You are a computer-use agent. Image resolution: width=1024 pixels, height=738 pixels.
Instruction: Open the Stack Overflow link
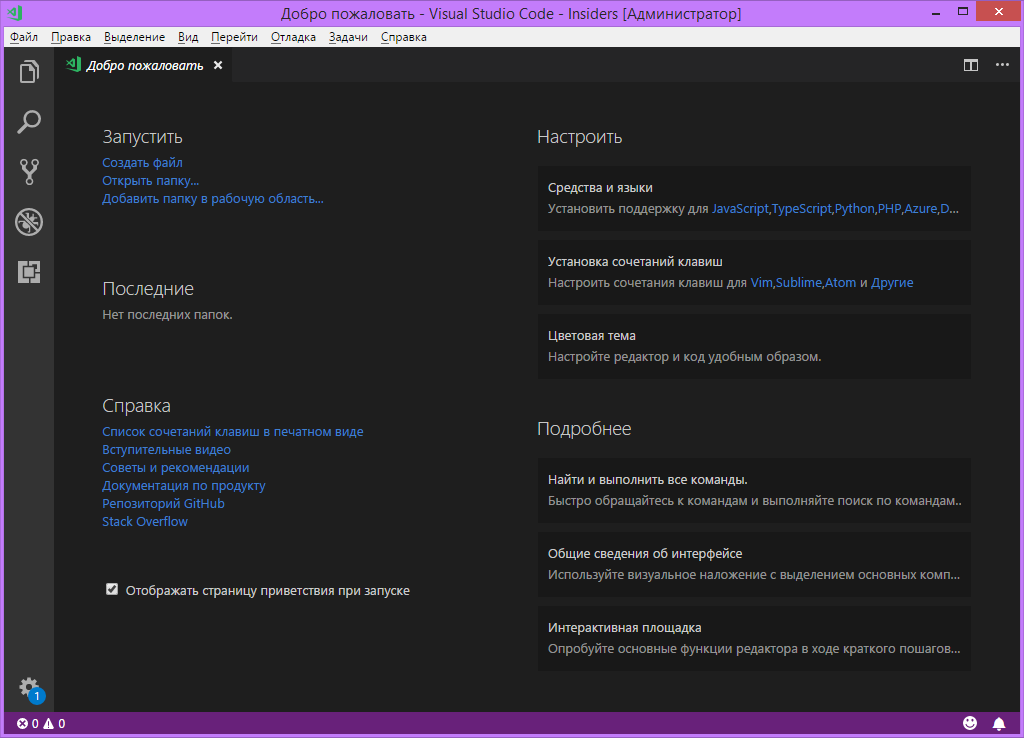145,522
